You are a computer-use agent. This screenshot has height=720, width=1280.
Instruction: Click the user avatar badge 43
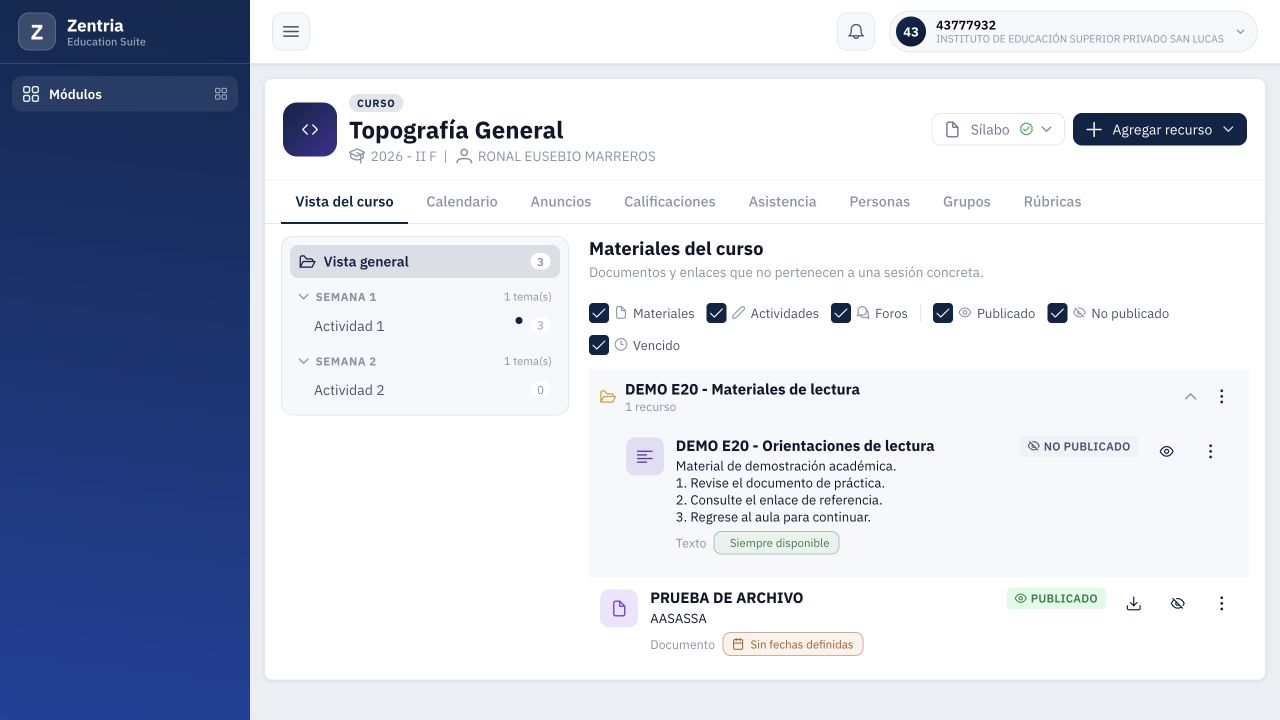coord(911,32)
